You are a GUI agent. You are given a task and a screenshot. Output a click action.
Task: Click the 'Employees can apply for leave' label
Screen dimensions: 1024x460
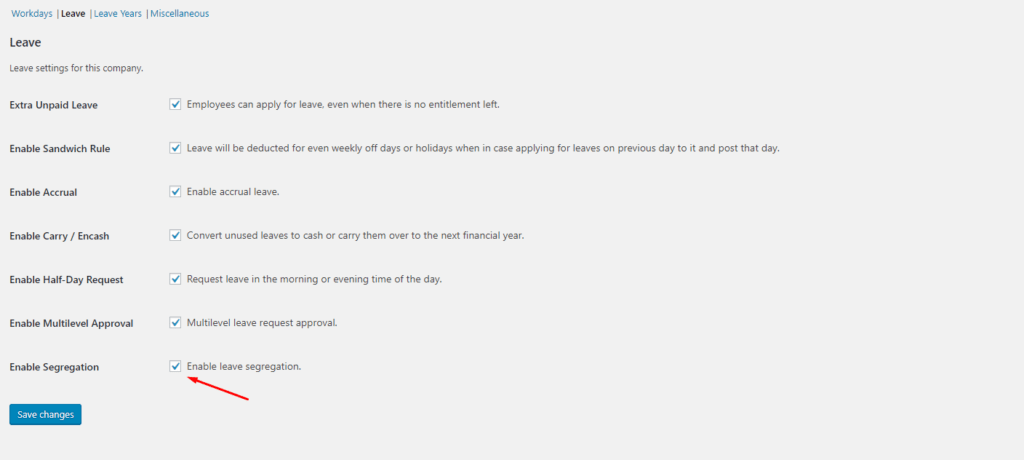(342, 104)
